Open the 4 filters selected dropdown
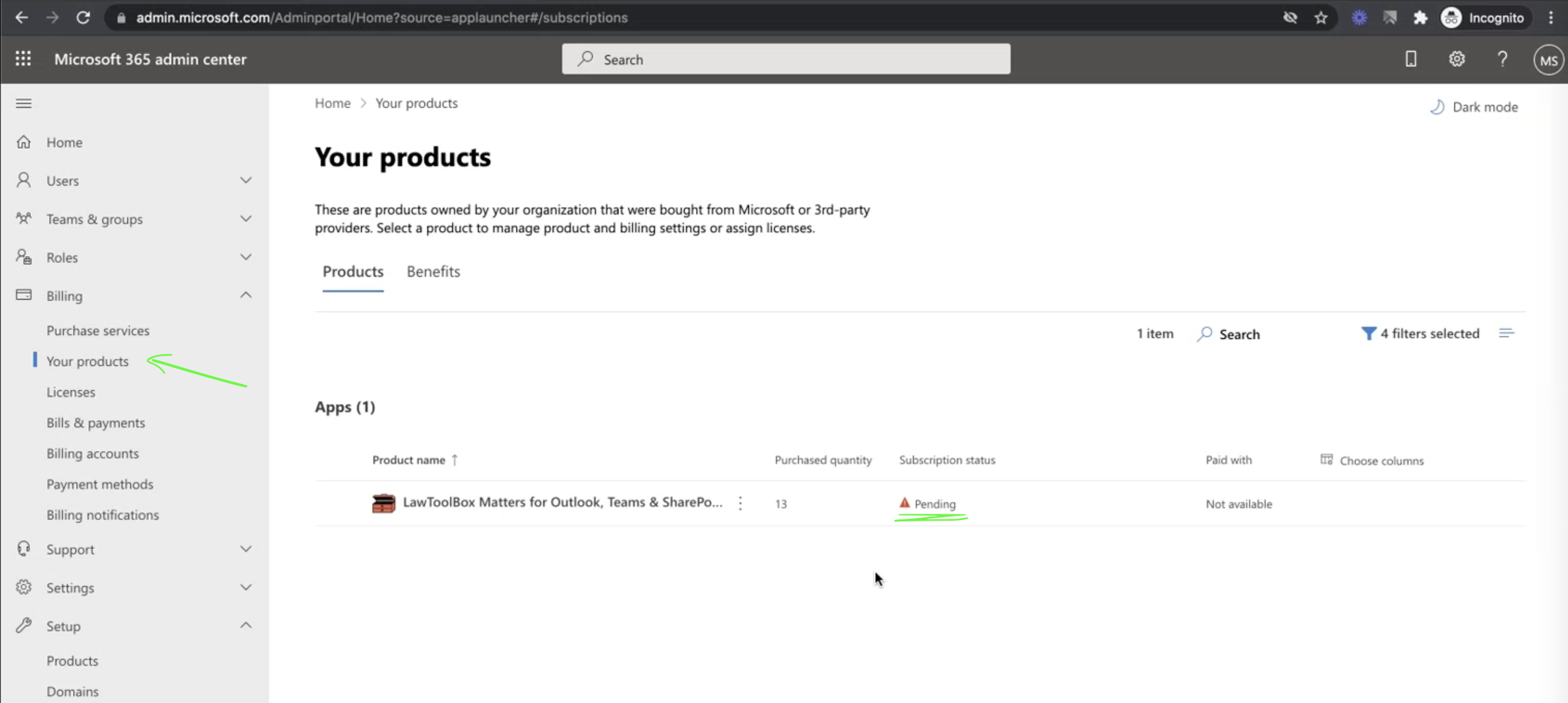 click(x=1420, y=334)
